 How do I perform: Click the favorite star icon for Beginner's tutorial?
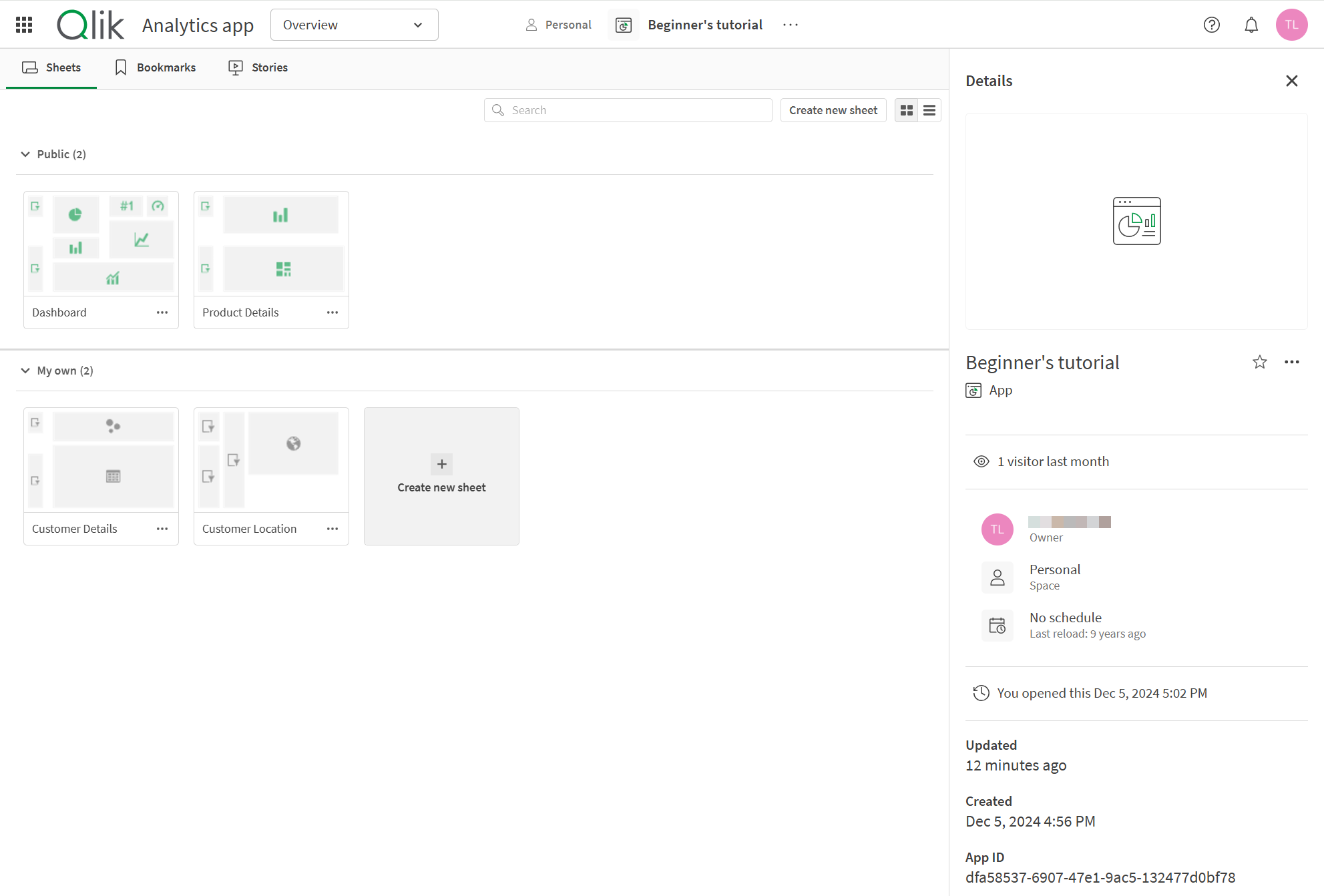point(1259,362)
